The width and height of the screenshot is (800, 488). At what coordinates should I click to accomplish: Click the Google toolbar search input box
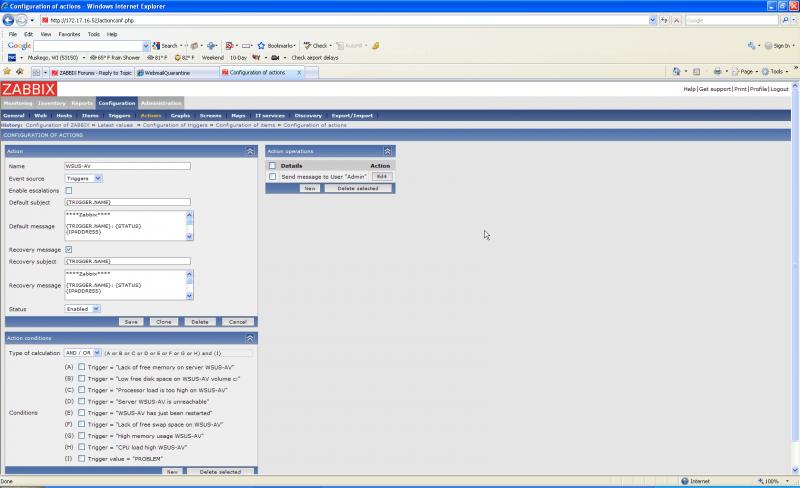(88, 45)
